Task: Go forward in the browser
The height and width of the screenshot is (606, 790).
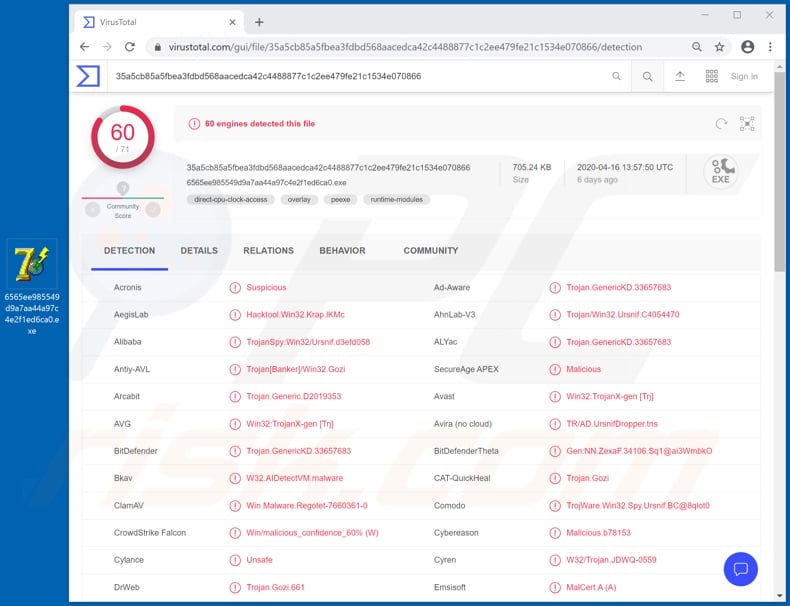Action: 107,47
